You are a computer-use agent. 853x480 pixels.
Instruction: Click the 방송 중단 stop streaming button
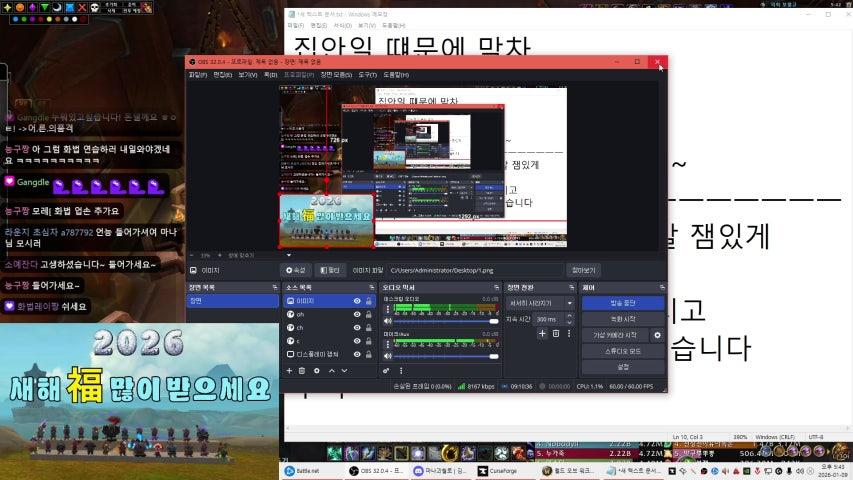pos(623,302)
